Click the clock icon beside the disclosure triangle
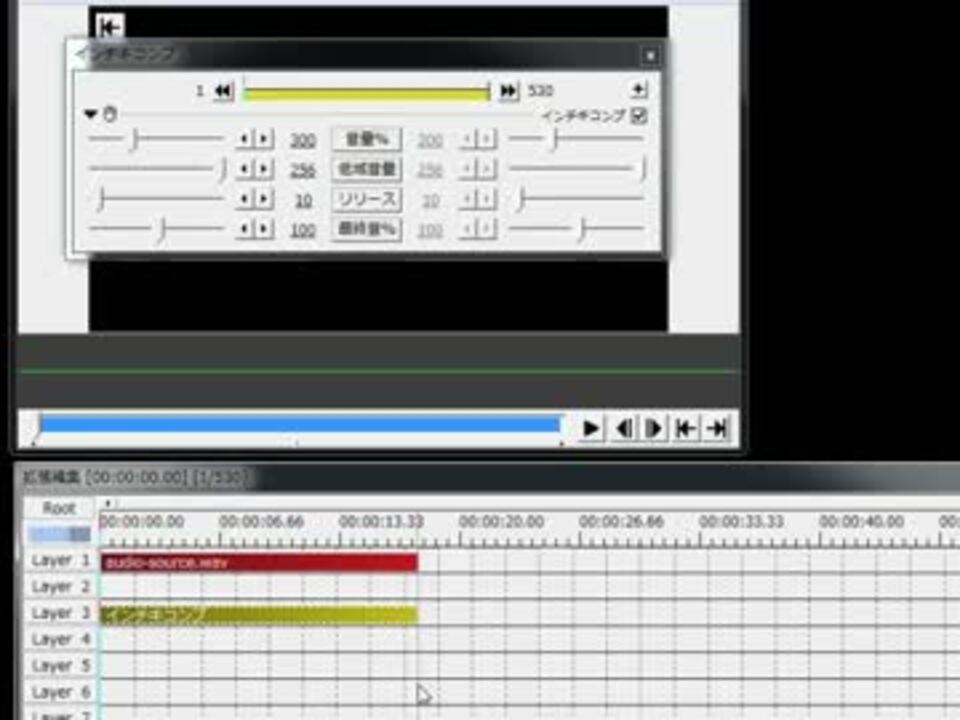This screenshot has width=960, height=720. [x=110, y=114]
